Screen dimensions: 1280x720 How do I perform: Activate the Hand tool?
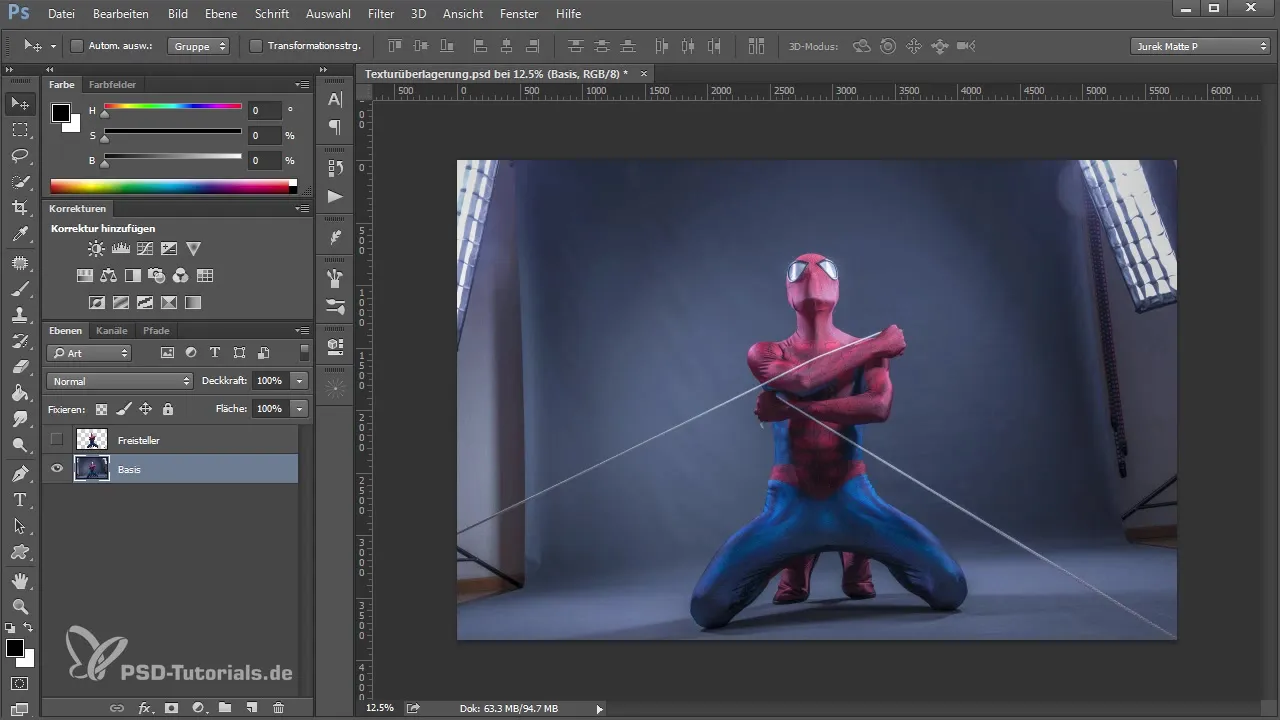[19, 580]
